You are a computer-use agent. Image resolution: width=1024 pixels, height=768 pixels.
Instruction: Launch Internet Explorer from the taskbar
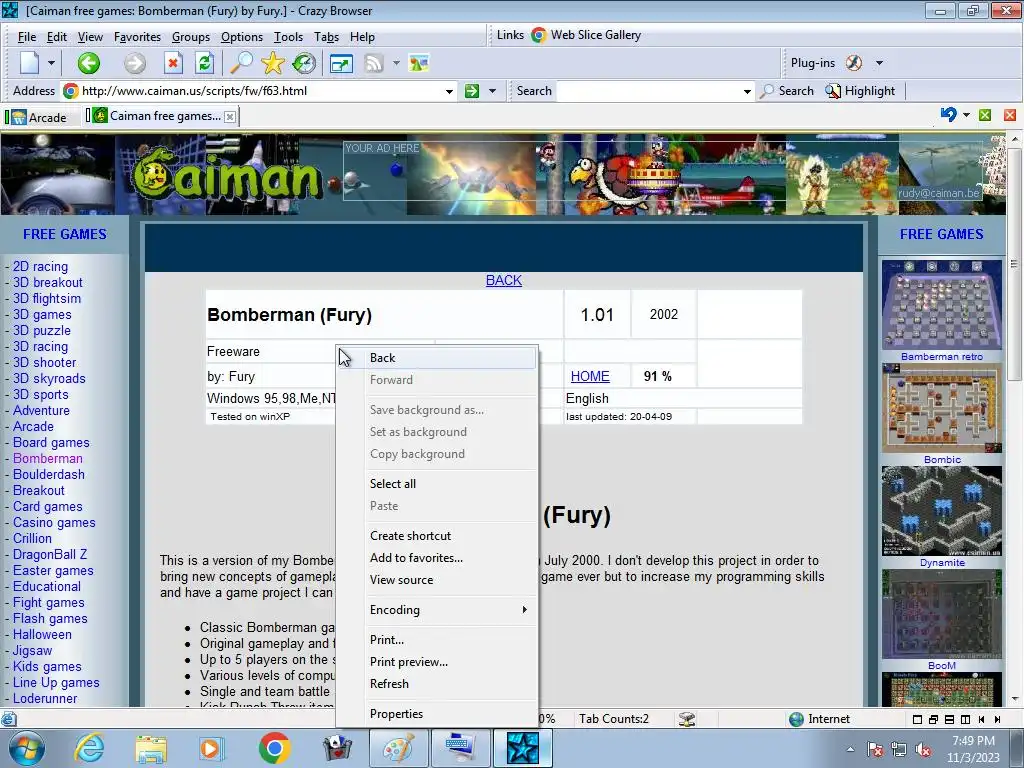[x=89, y=748]
